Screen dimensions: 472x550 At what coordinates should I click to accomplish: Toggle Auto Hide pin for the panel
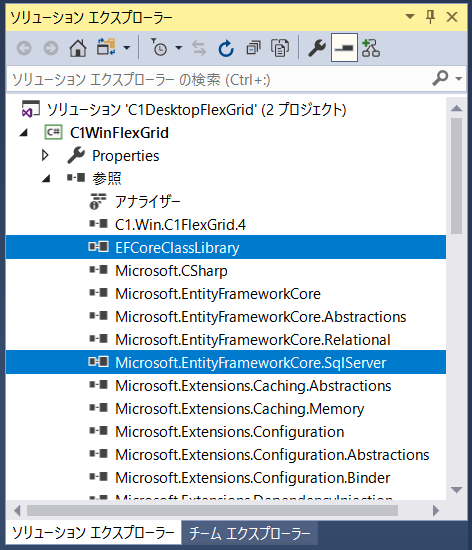pyautogui.click(x=431, y=16)
